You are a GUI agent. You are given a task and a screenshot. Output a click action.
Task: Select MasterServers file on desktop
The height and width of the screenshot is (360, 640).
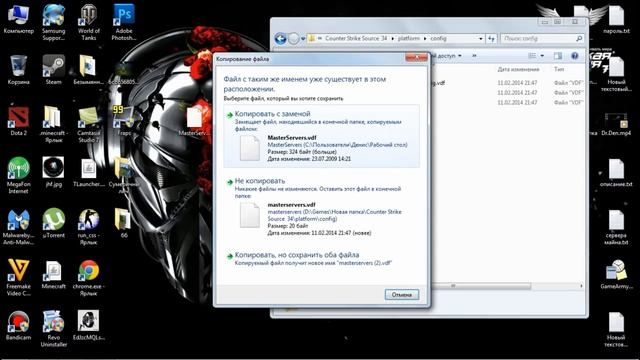point(194,121)
